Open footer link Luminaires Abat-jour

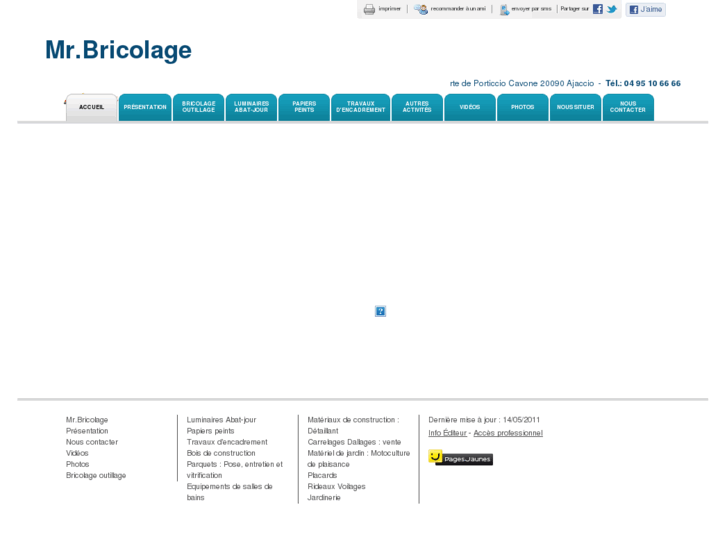(221, 420)
